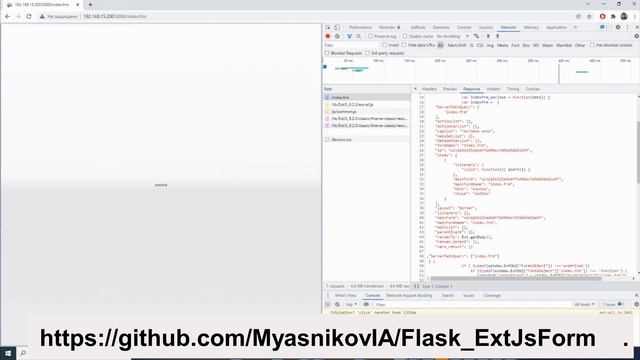Create live expression with eye icon
This screenshot has height=360, width=640.
tap(366, 304)
